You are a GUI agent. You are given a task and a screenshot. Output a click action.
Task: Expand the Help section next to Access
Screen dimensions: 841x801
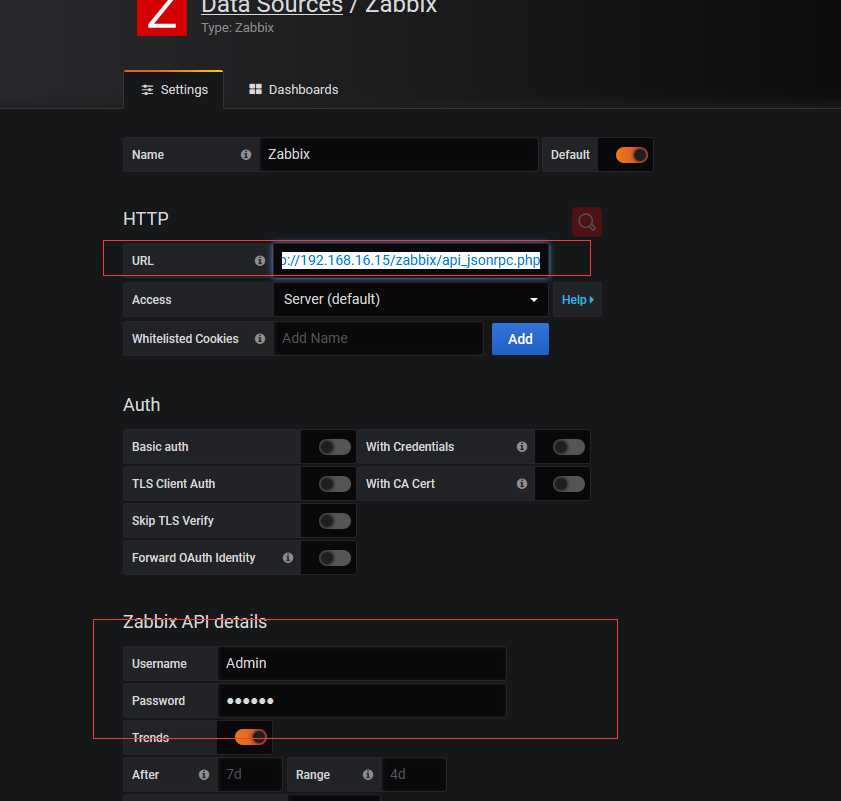(577, 299)
